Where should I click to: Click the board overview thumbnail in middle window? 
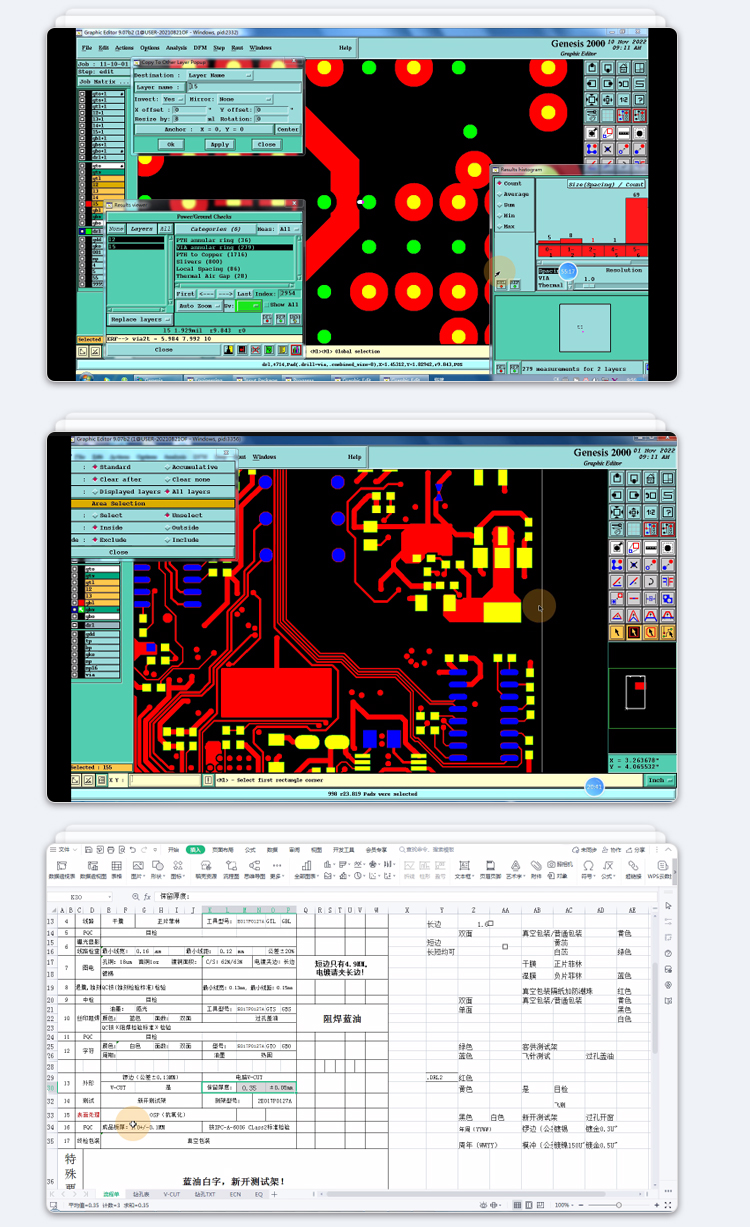click(641, 696)
